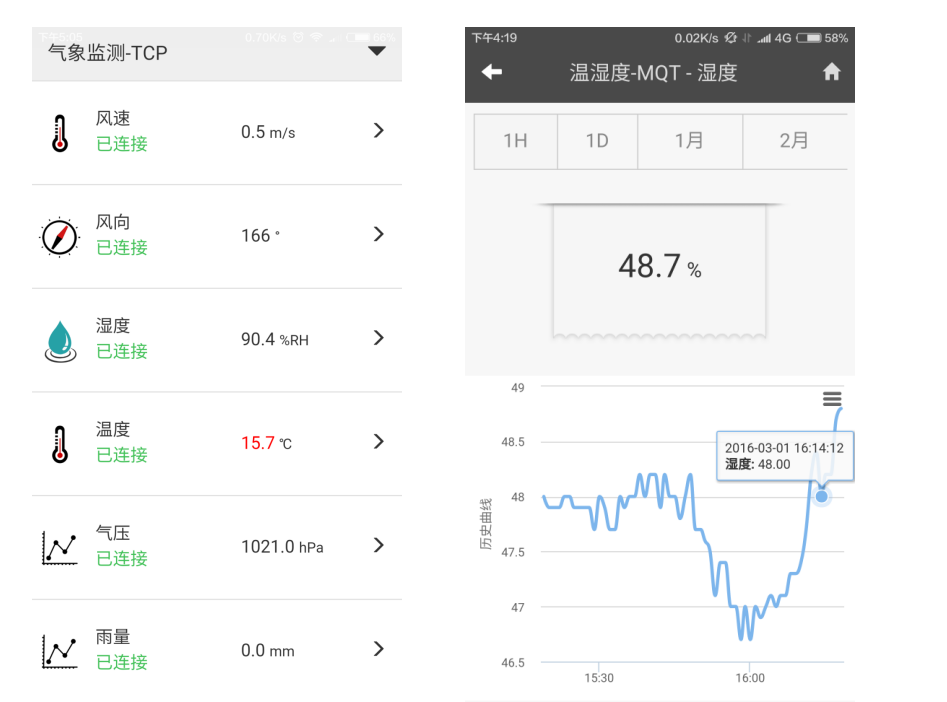Tap the water drop 湿度 icon
This screenshot has height=702, width=947.
(x=60, y=340)
